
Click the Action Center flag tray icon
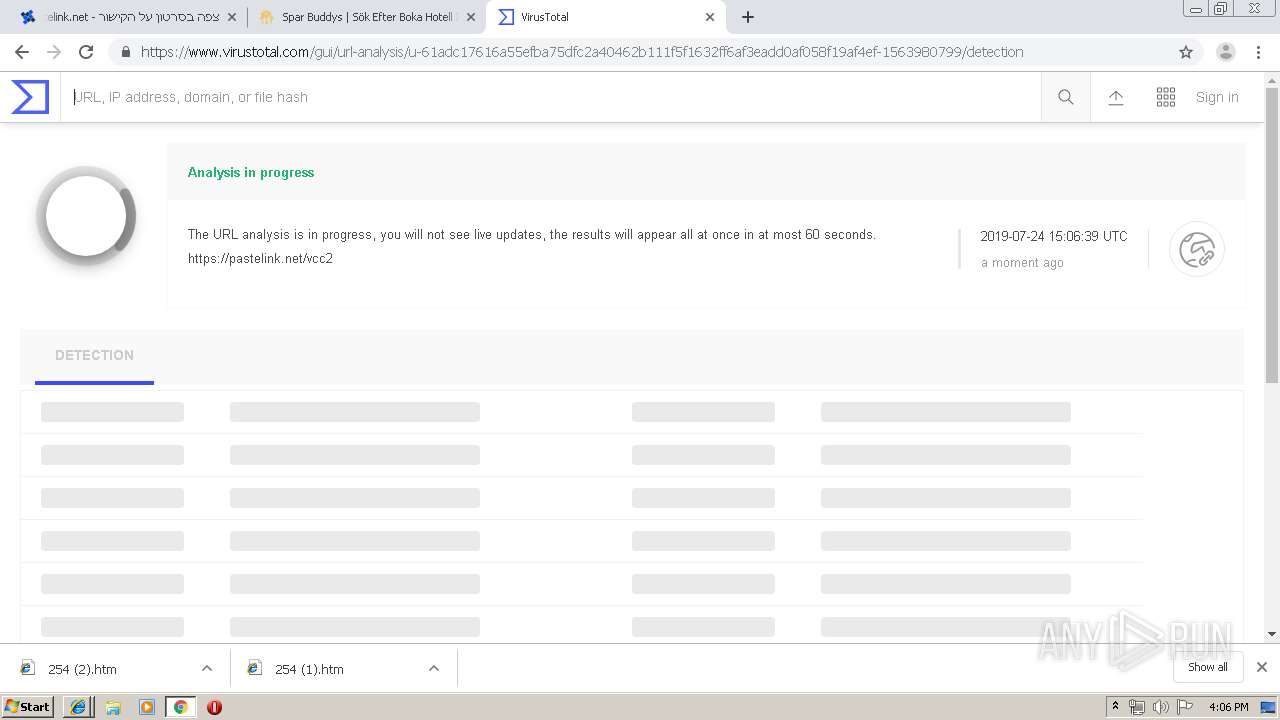point(1186,707)
